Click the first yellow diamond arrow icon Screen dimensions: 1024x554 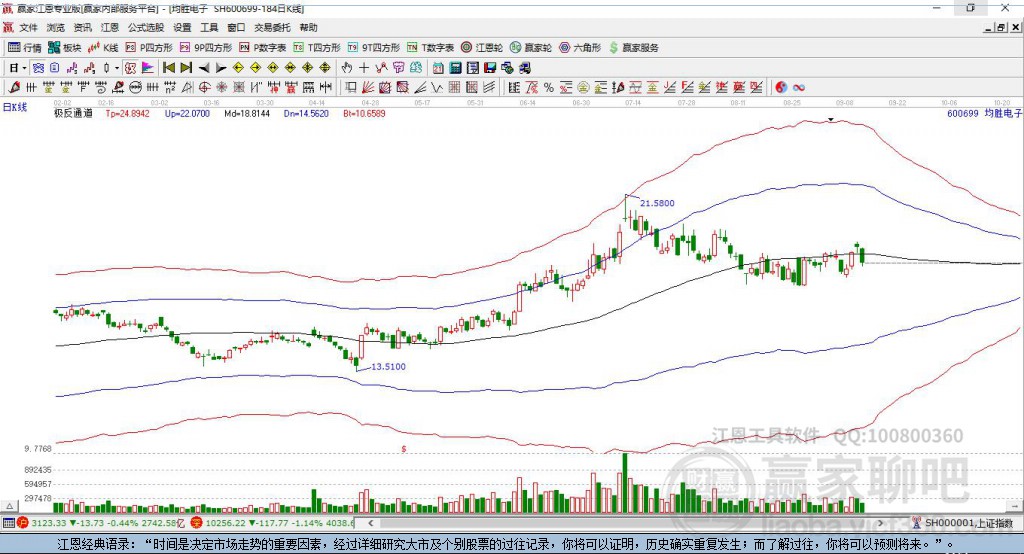click(238, 68)
